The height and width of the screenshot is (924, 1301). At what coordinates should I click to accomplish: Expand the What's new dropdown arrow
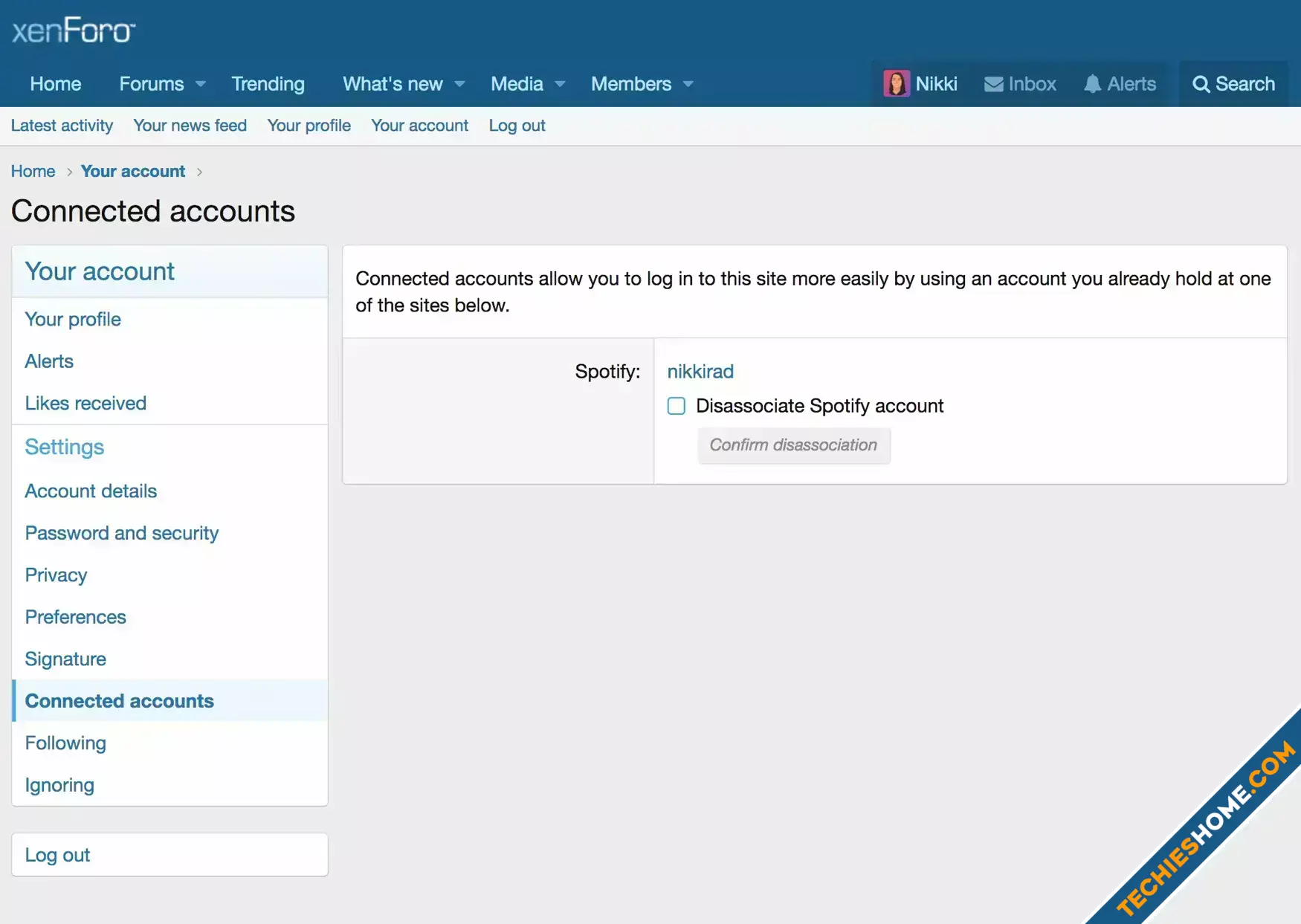pyautogui.click(x=459, y=84)
